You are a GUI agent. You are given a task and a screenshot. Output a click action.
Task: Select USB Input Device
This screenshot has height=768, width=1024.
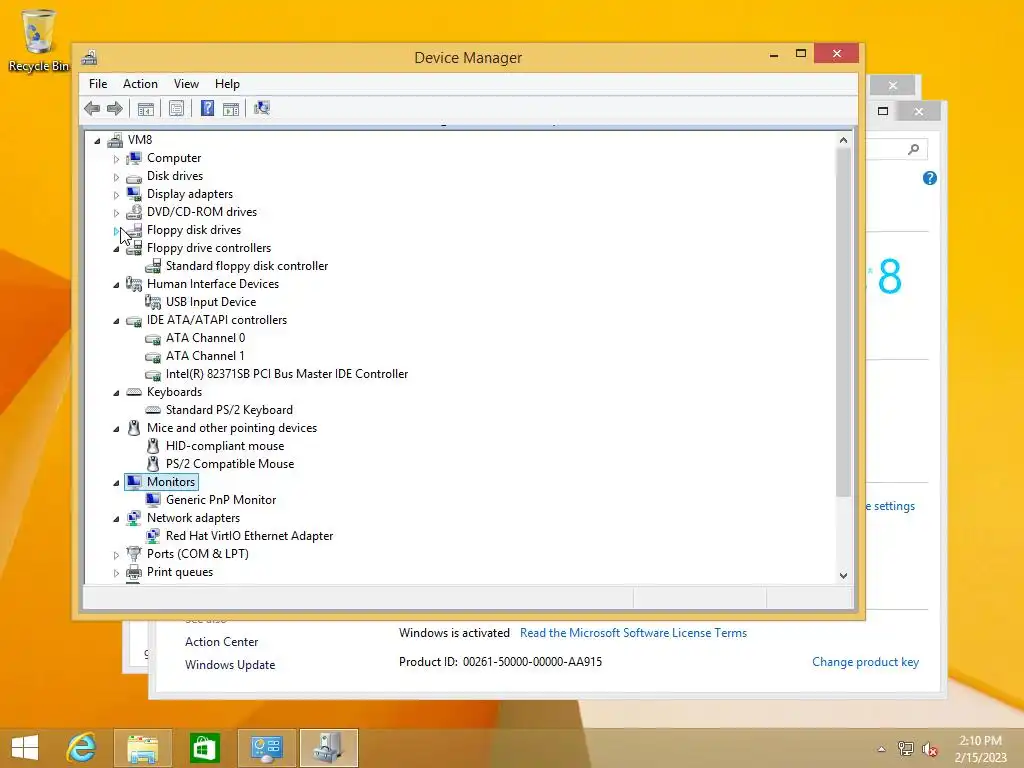(211, 302)
